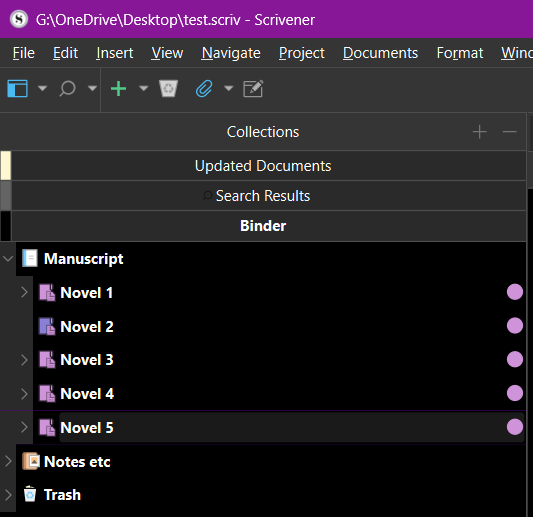Open the View menu
The image size is (533, 517).
pos(167,53)
